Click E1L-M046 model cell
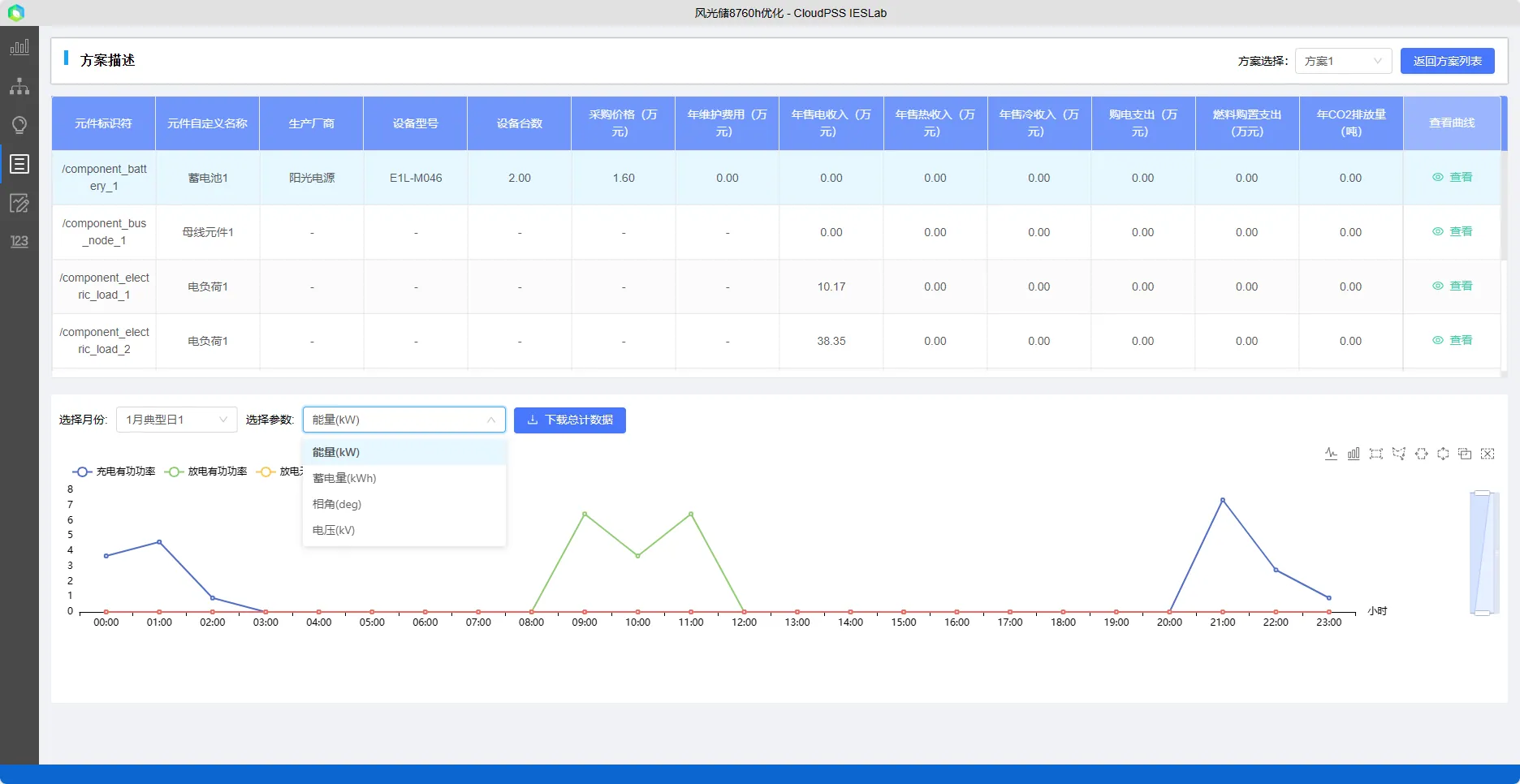The width and height of the screenshot is (1520, 784). click(416, 178)
